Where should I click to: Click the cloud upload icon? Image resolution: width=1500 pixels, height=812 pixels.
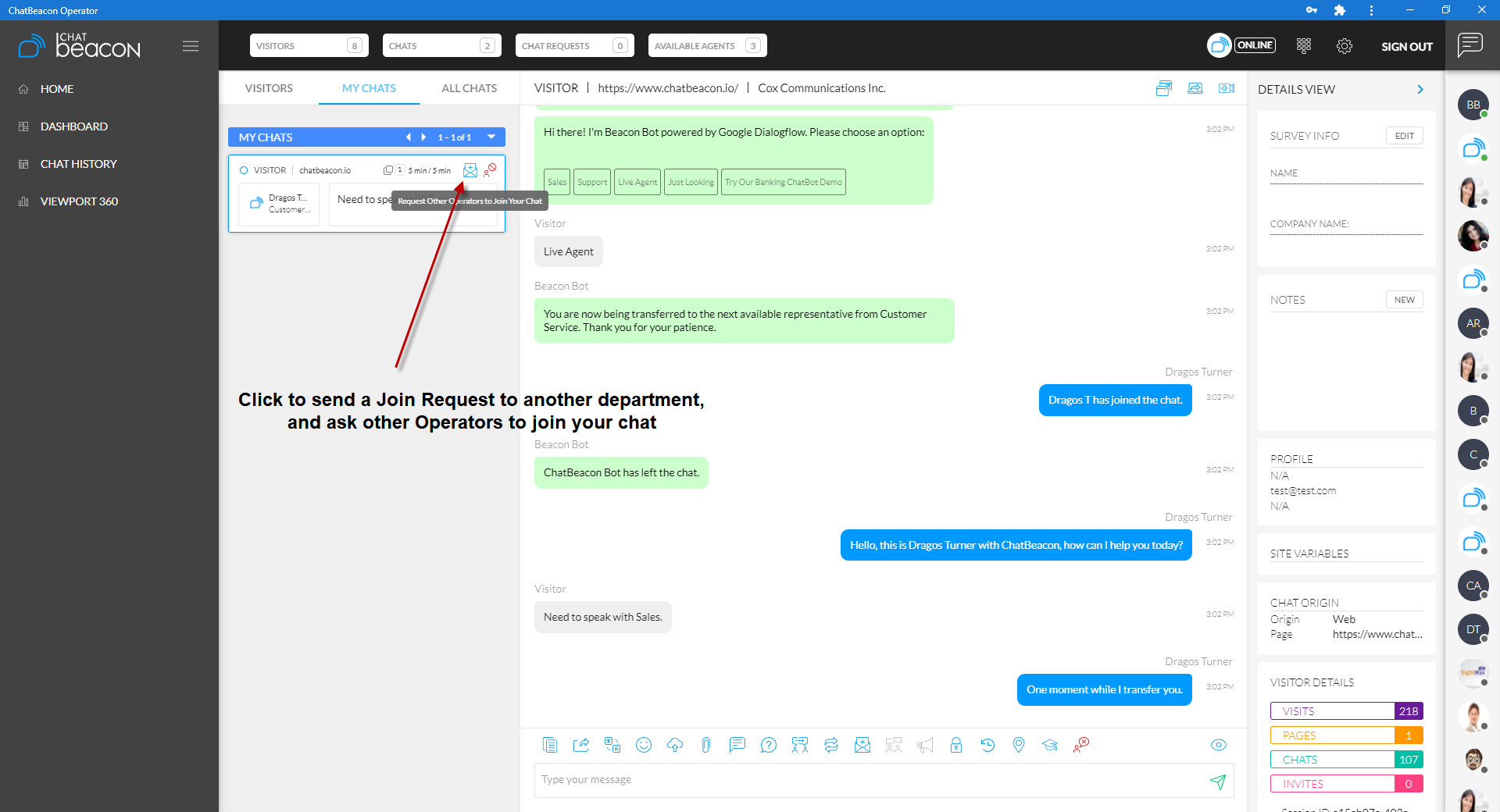675,745
